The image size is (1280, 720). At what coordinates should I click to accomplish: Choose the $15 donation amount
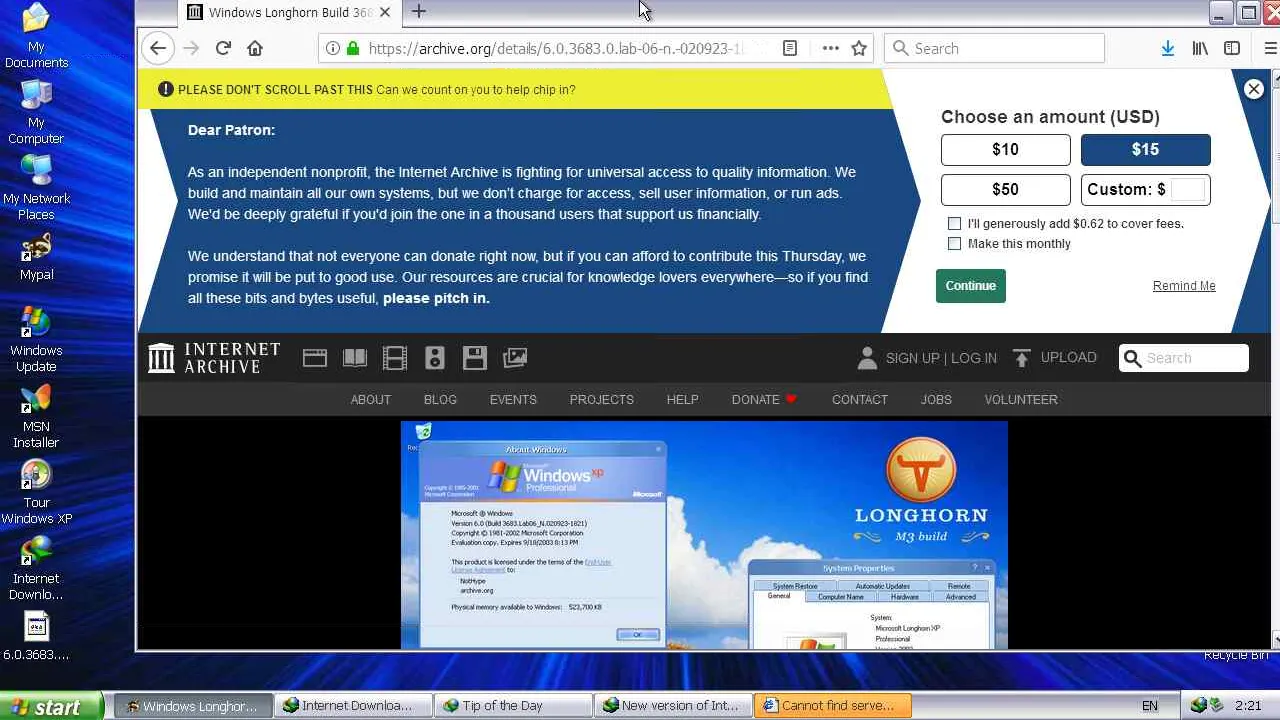pyautogui.click(x=1145, y=149)
